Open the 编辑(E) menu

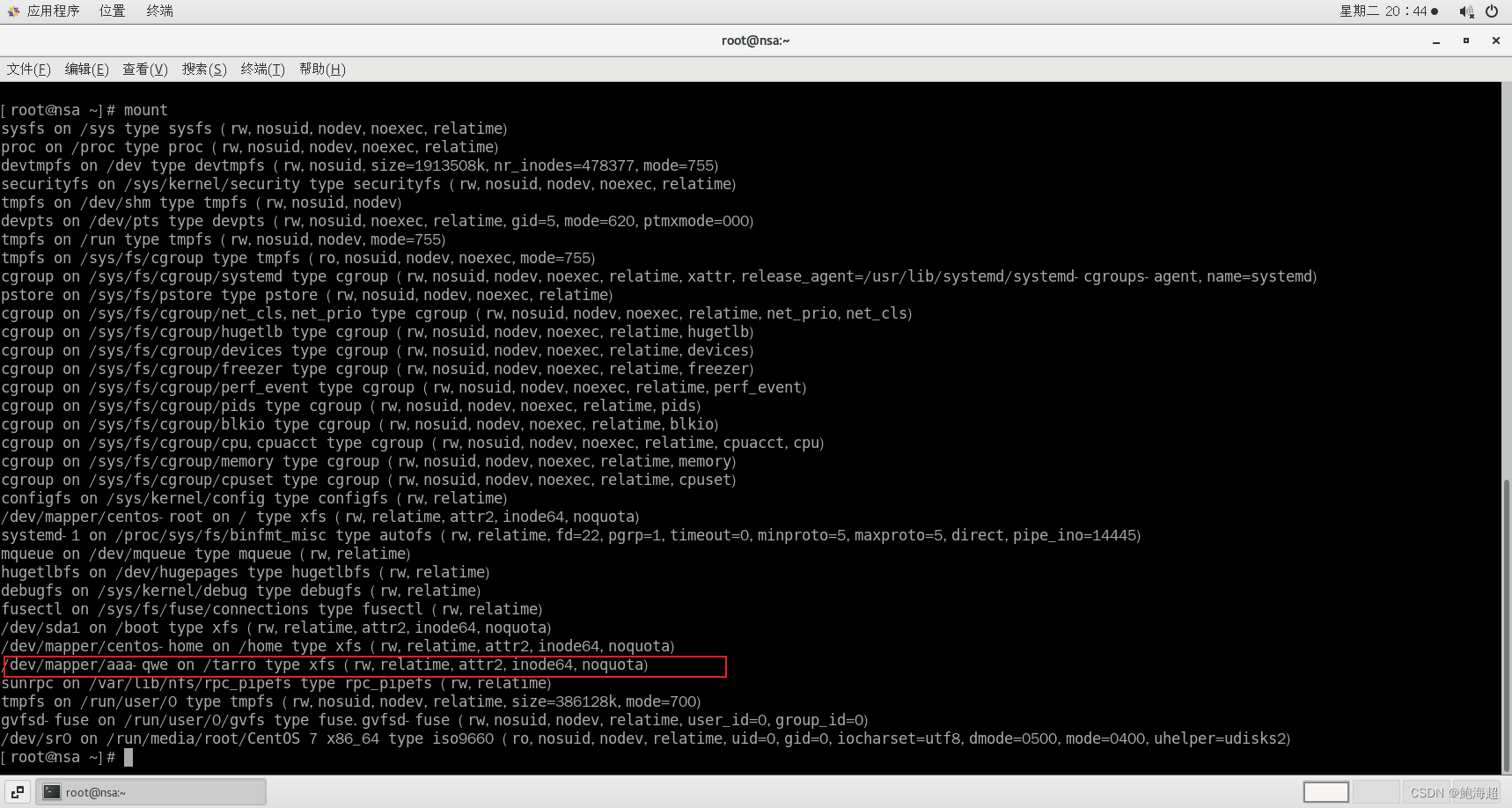click(x=86, y=69)
